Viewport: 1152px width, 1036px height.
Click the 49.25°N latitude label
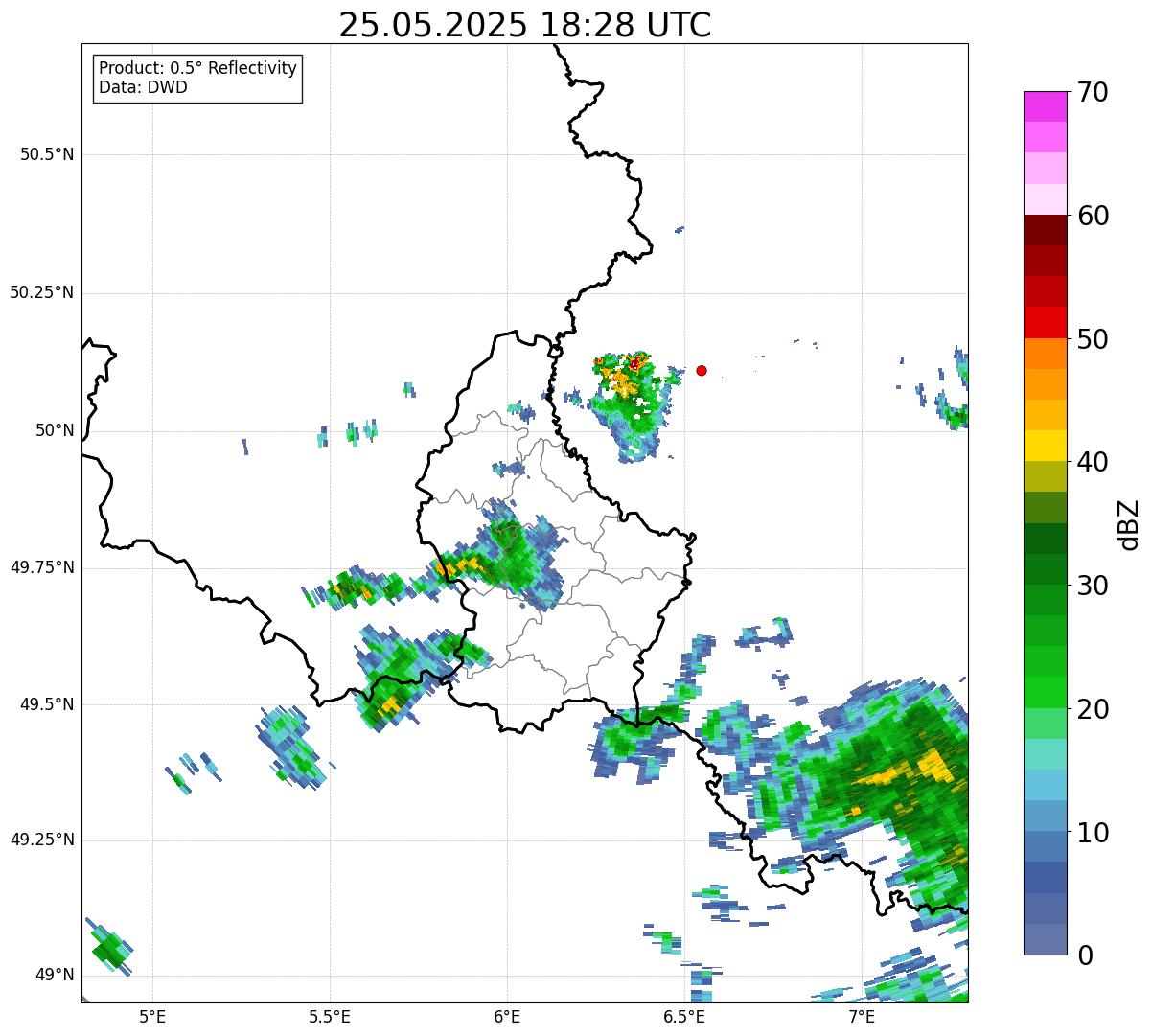click(x=42, y=840)
